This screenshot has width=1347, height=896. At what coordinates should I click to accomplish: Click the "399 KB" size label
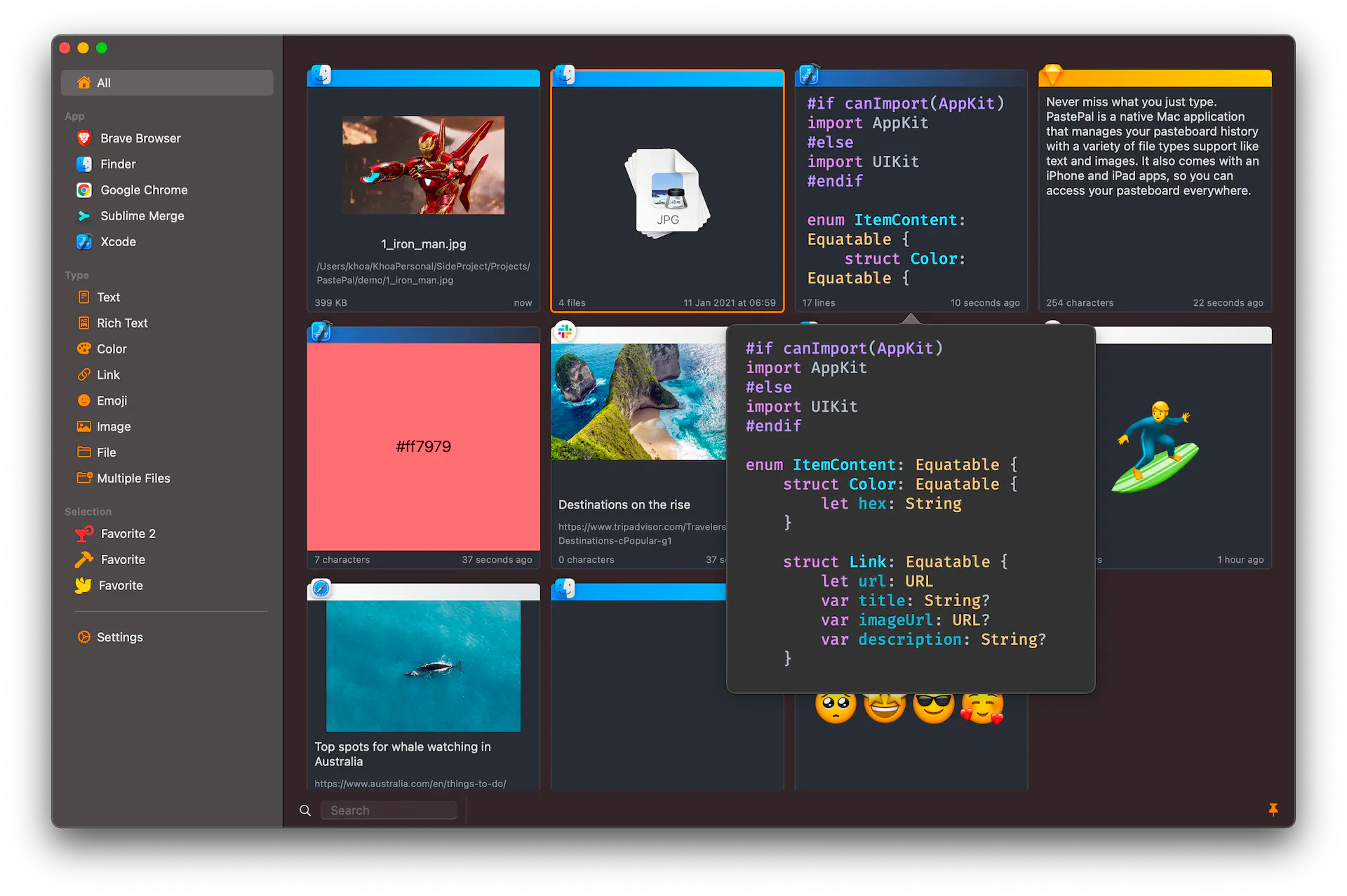[330, 303]
